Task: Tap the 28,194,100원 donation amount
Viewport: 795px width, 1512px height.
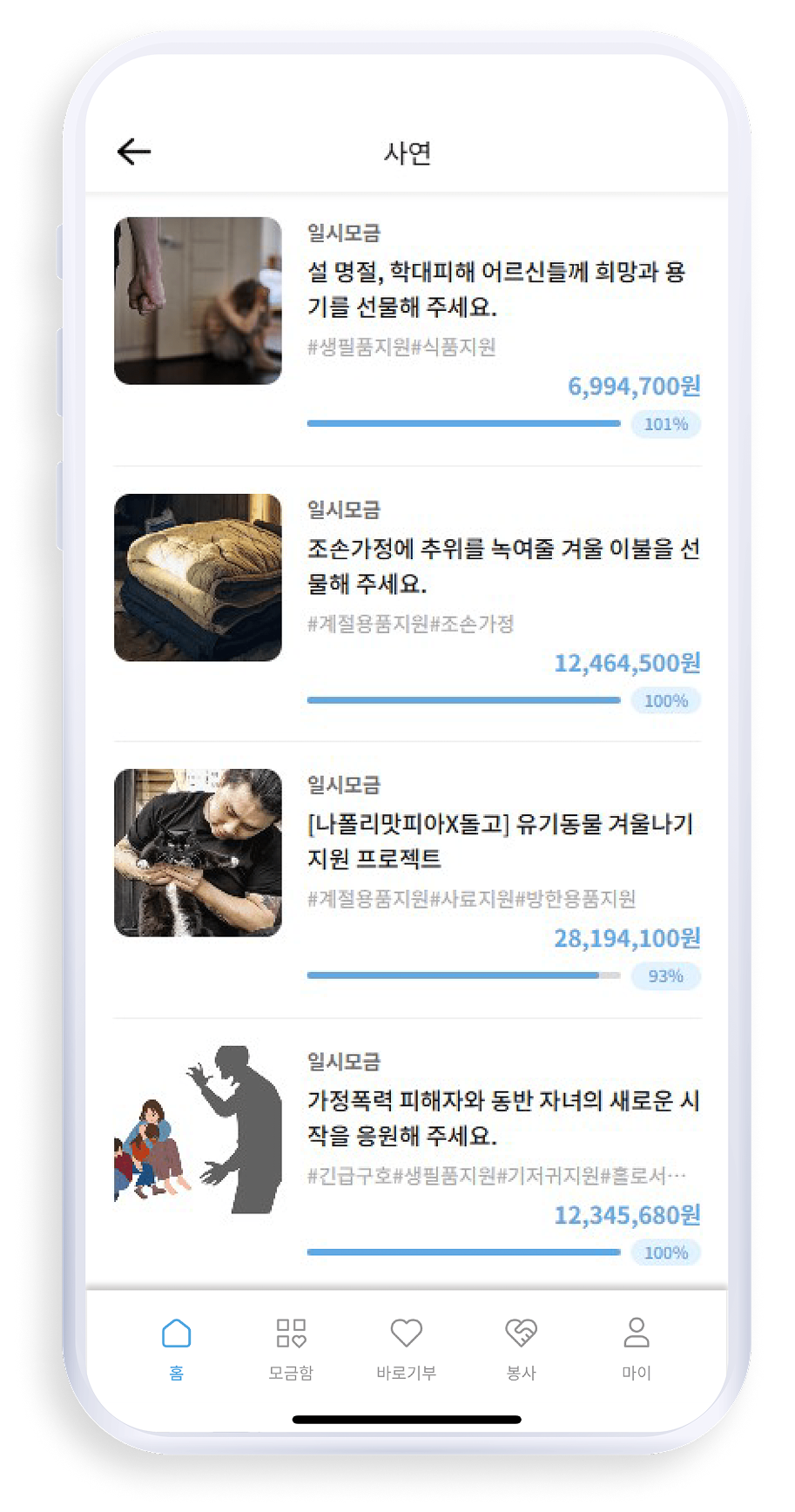Action: [x=627, y=938]
